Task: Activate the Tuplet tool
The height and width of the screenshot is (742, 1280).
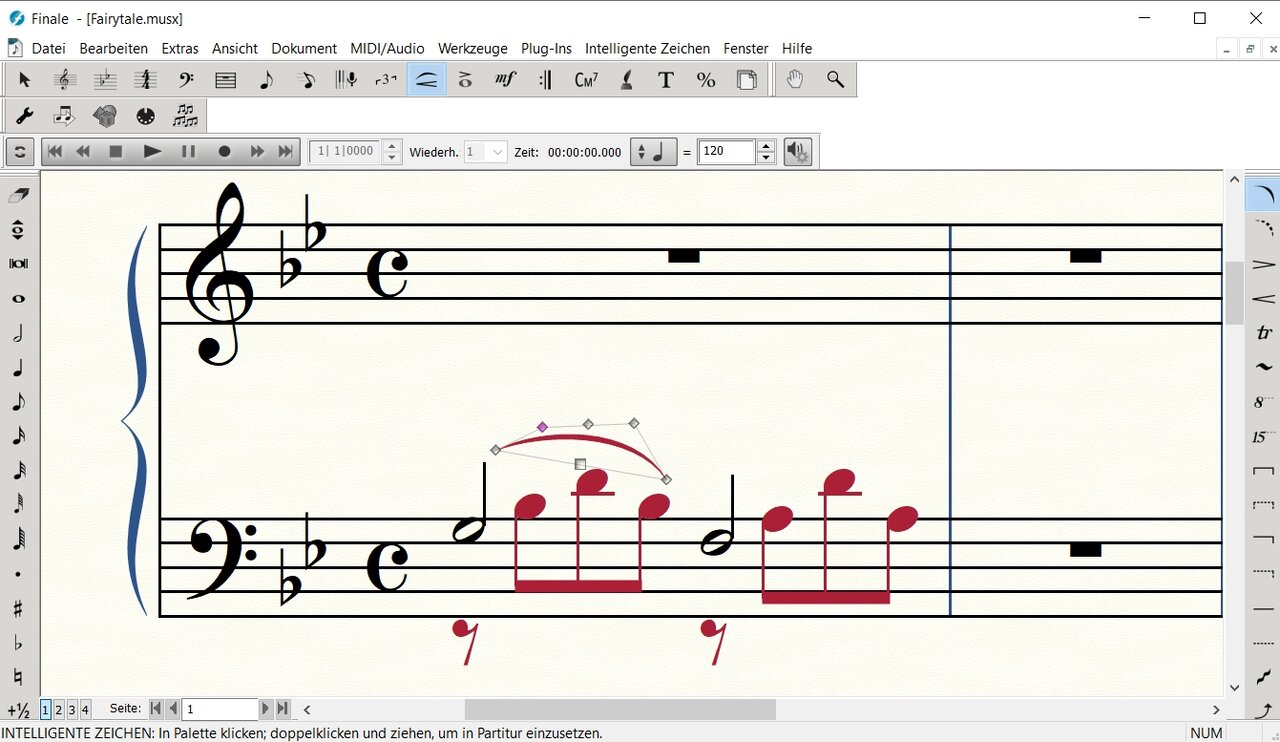Action: coord(385,80)
